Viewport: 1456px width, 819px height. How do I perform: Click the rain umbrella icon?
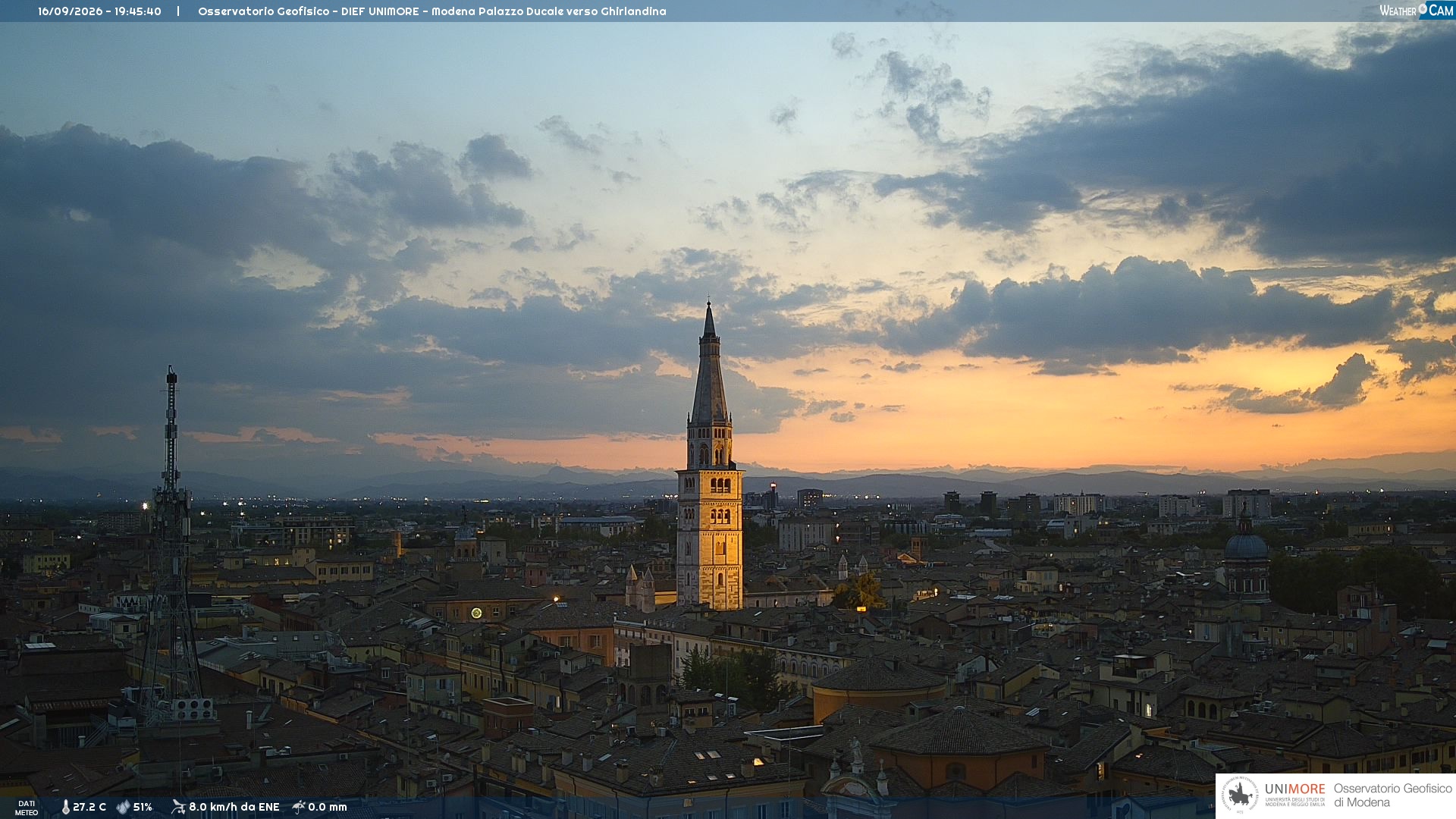[x=299, y=807]
